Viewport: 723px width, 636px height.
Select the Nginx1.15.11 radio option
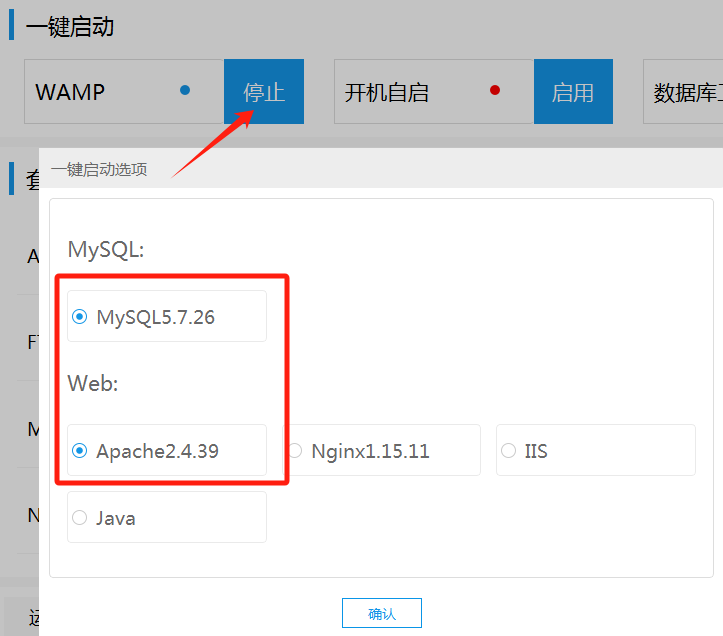pyautogui.click(x=296, y=451)
